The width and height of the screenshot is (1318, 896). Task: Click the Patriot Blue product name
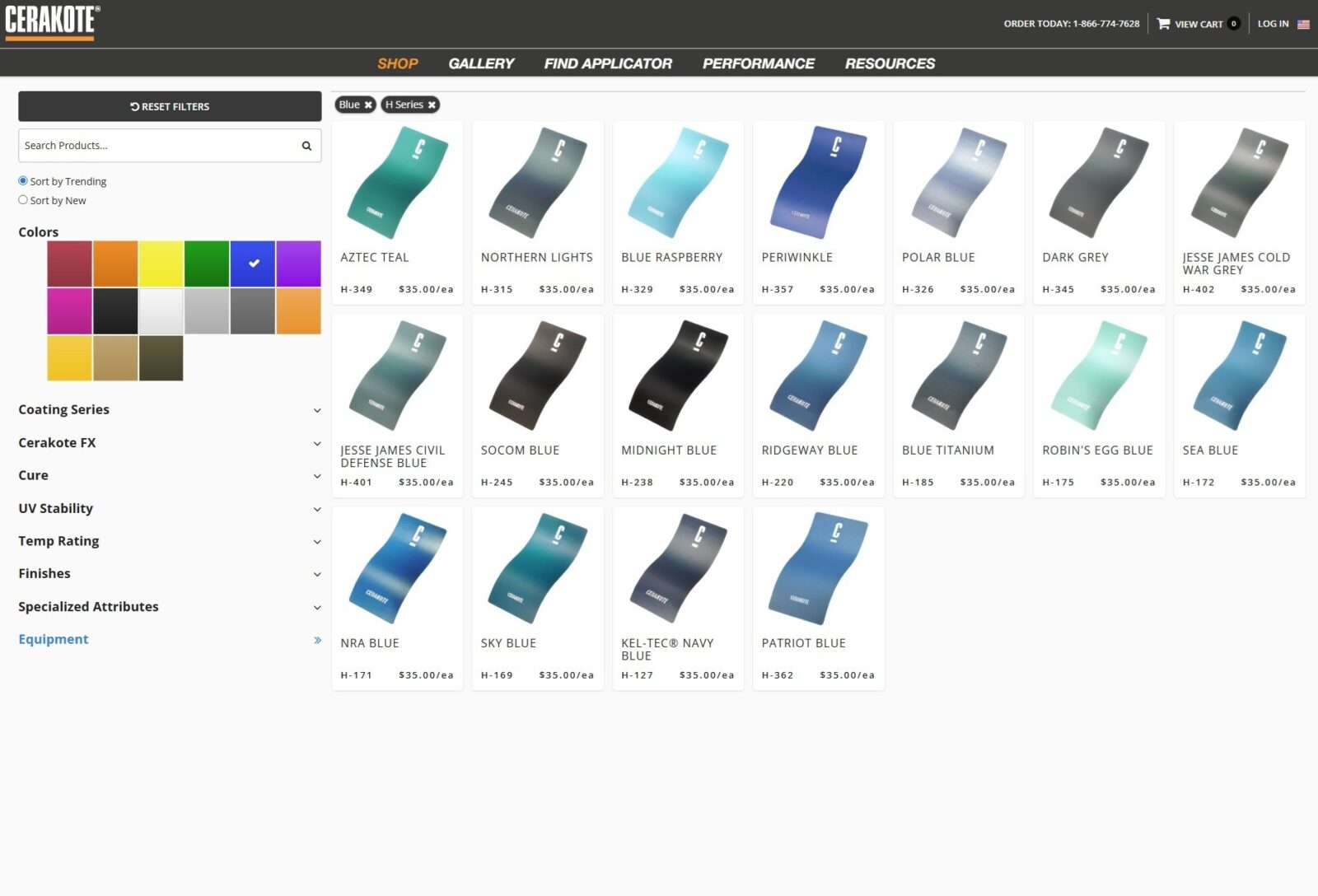coord(803,643)
